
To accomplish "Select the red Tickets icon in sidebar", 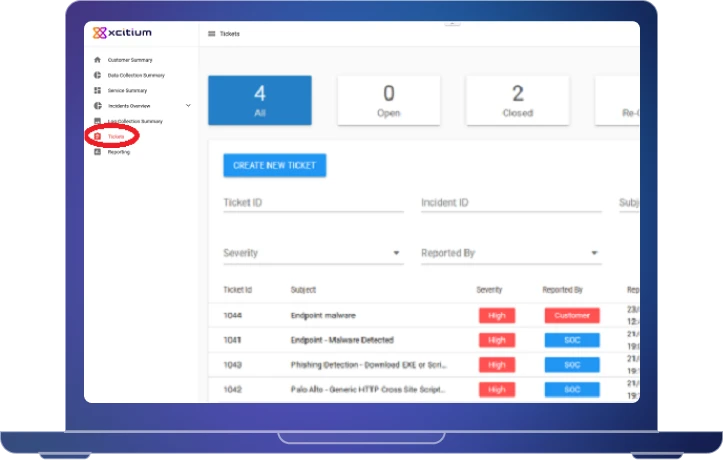I will tap(97, 136).
